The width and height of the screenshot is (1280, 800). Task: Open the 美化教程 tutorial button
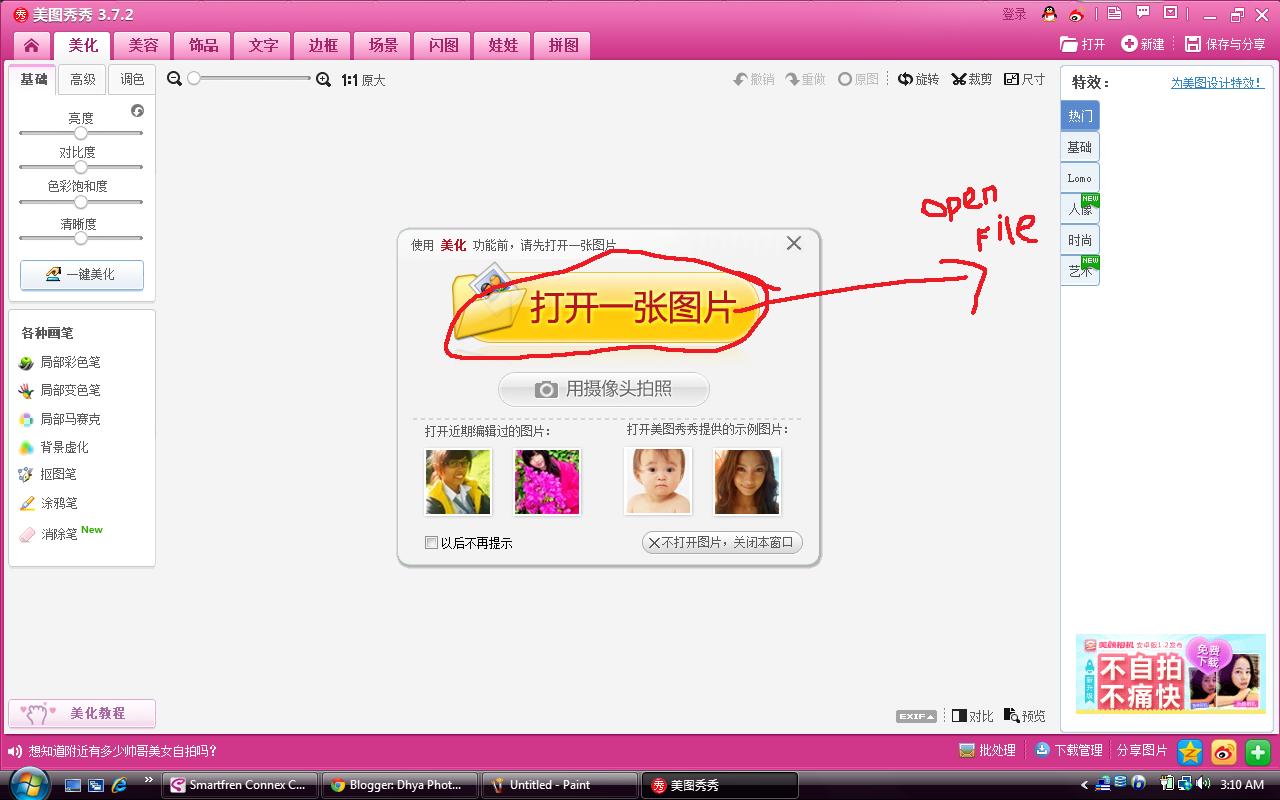coord(82,713)
